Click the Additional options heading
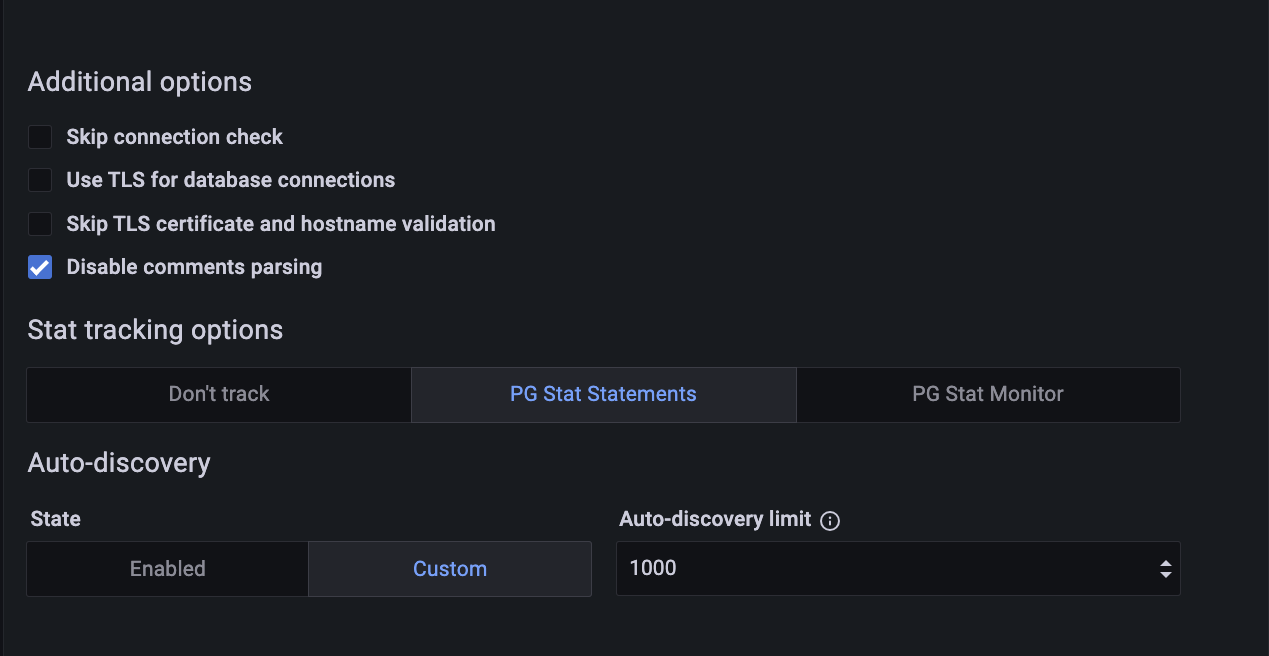Viewport: 1269px width, 656px height. (139, 82)
